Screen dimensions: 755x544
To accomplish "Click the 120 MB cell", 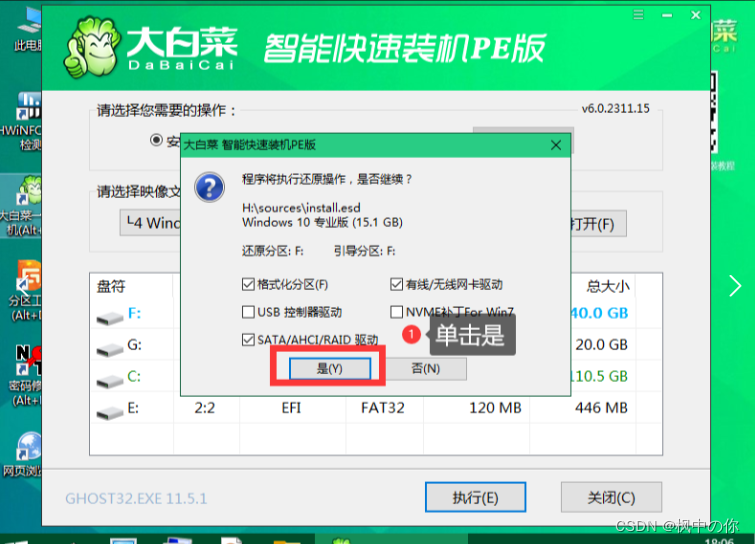I will click(x=495, y=408).
